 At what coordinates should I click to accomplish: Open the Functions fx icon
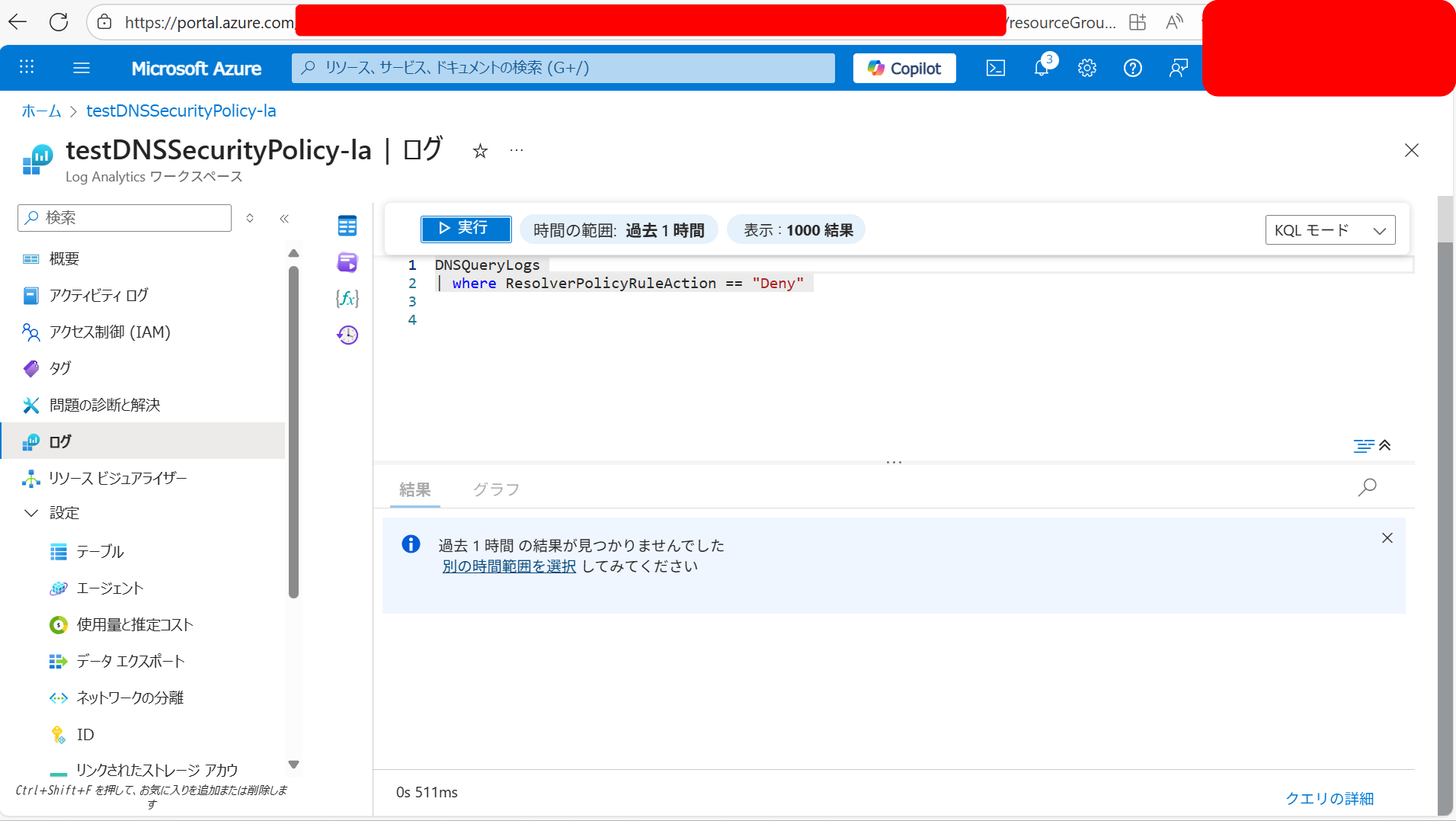347,298
